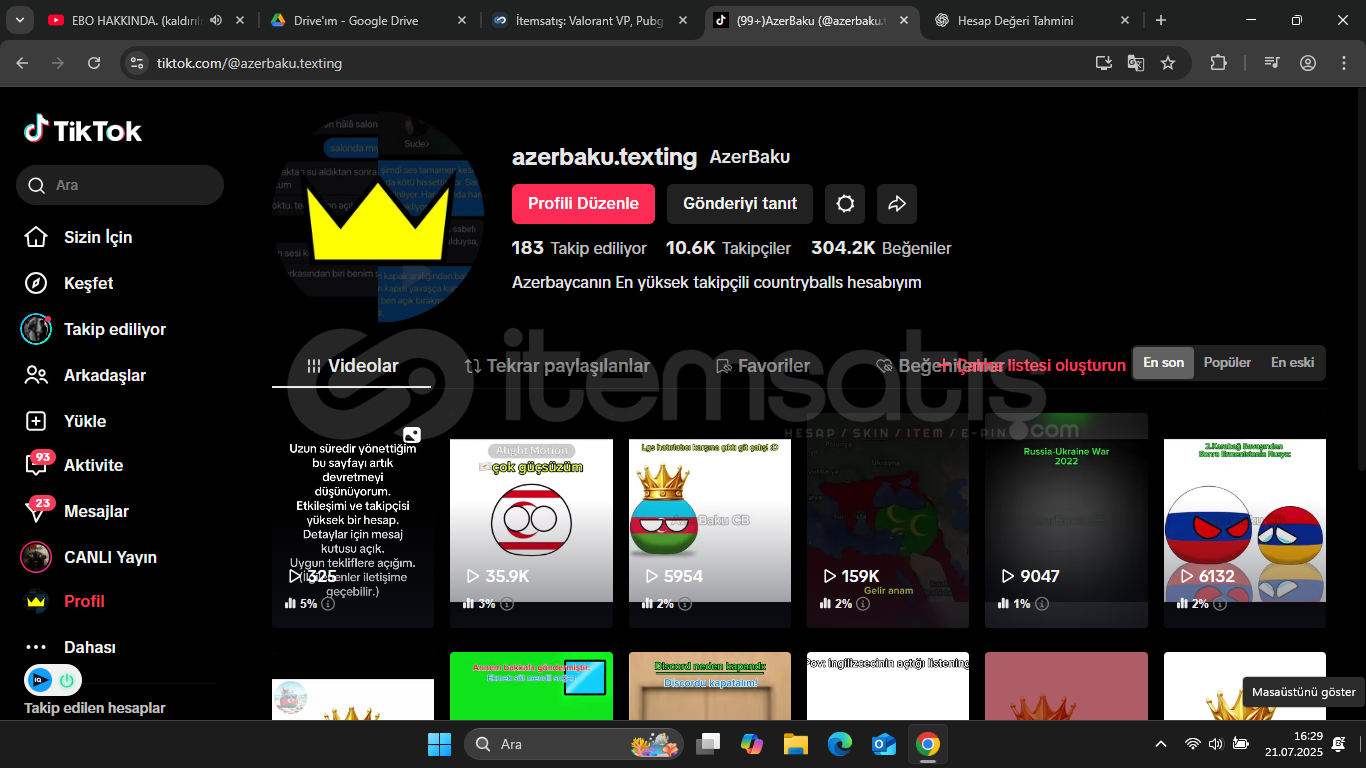The height and width of the screenshot is (768, 1366).
Task: Select En eski sort option
Action: tap(1292, 363)
